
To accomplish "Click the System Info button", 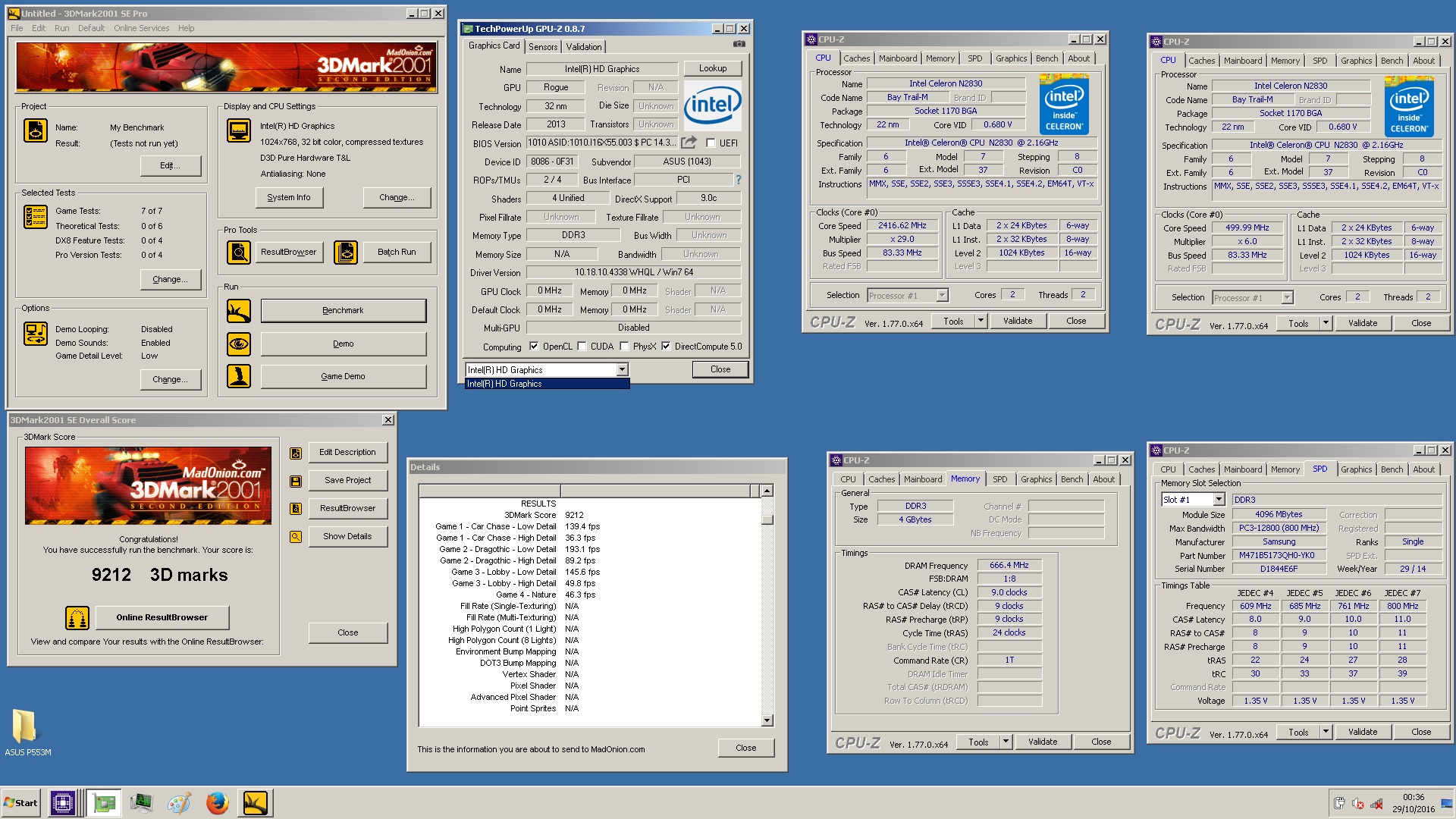I will pos(289,198).
